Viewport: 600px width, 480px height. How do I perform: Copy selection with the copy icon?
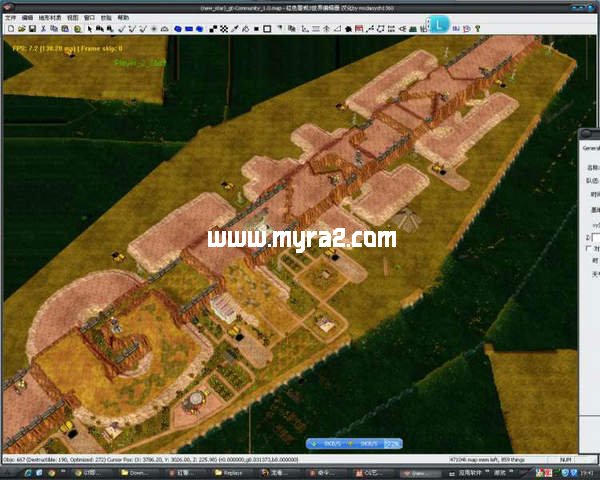[x=54, y=29]
